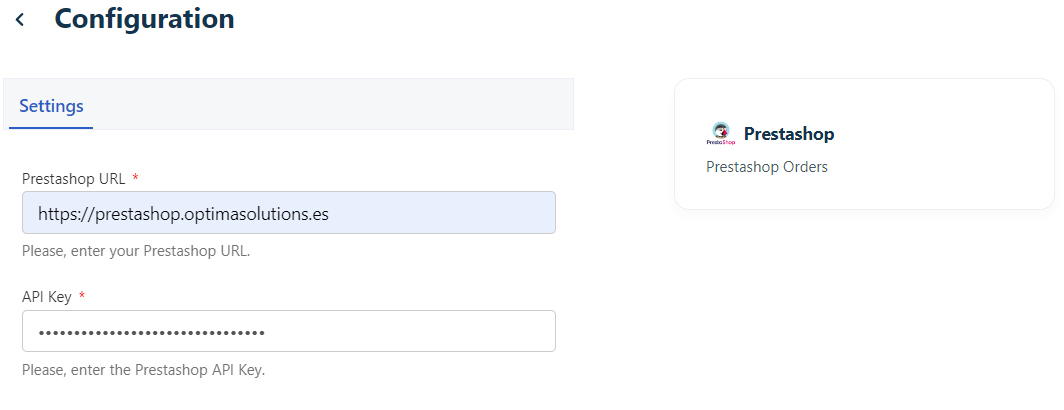
Task: Click the 'enter the Prestashop API Key' hint
Action: point(143,370)
